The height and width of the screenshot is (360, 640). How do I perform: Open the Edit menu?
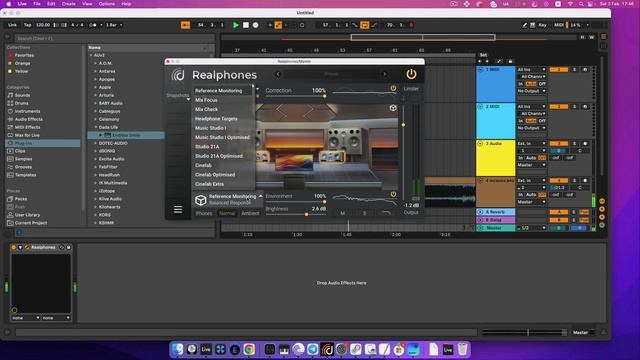click(51, 4)
